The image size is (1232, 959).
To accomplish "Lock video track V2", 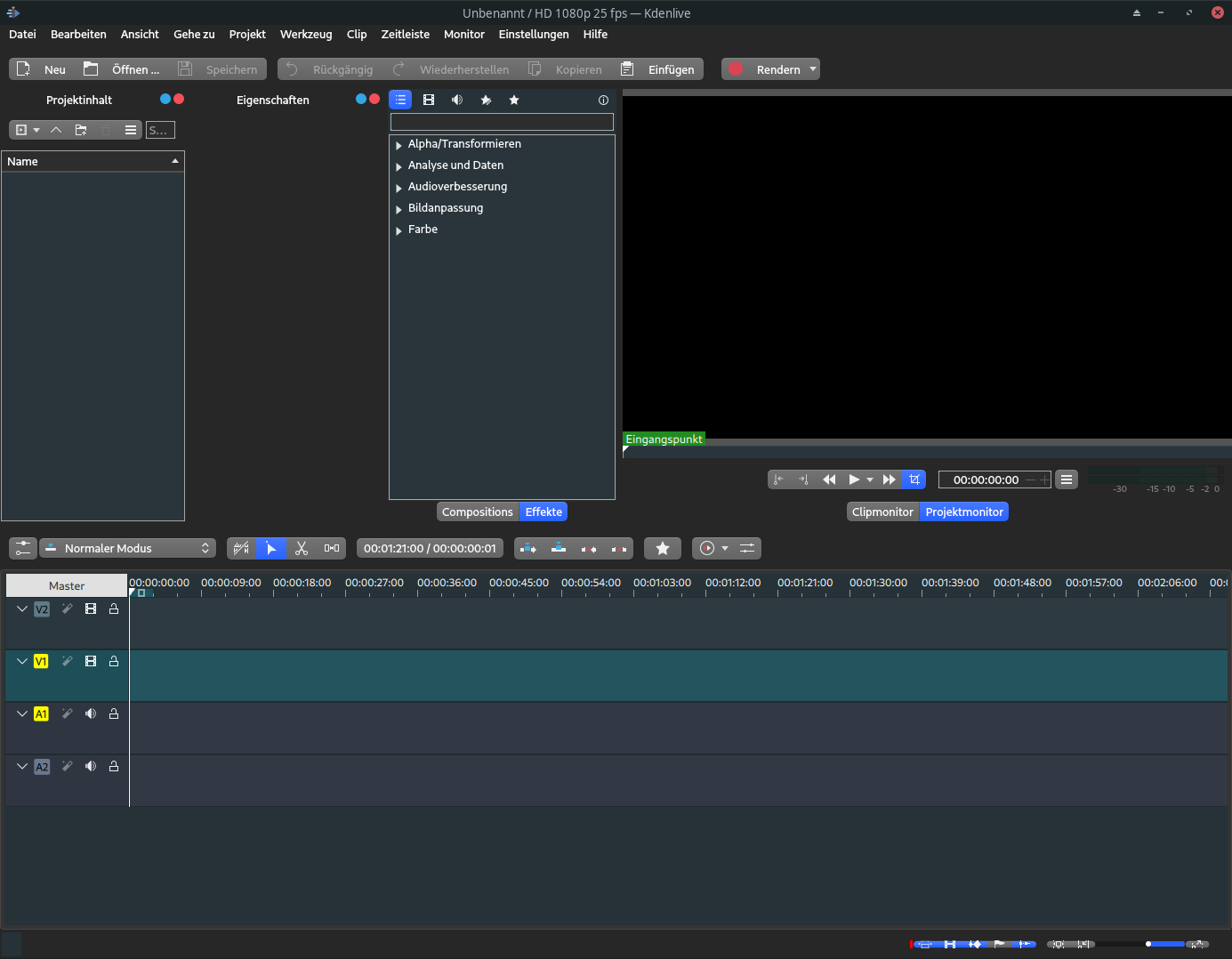I will click(x=114, y=609).
